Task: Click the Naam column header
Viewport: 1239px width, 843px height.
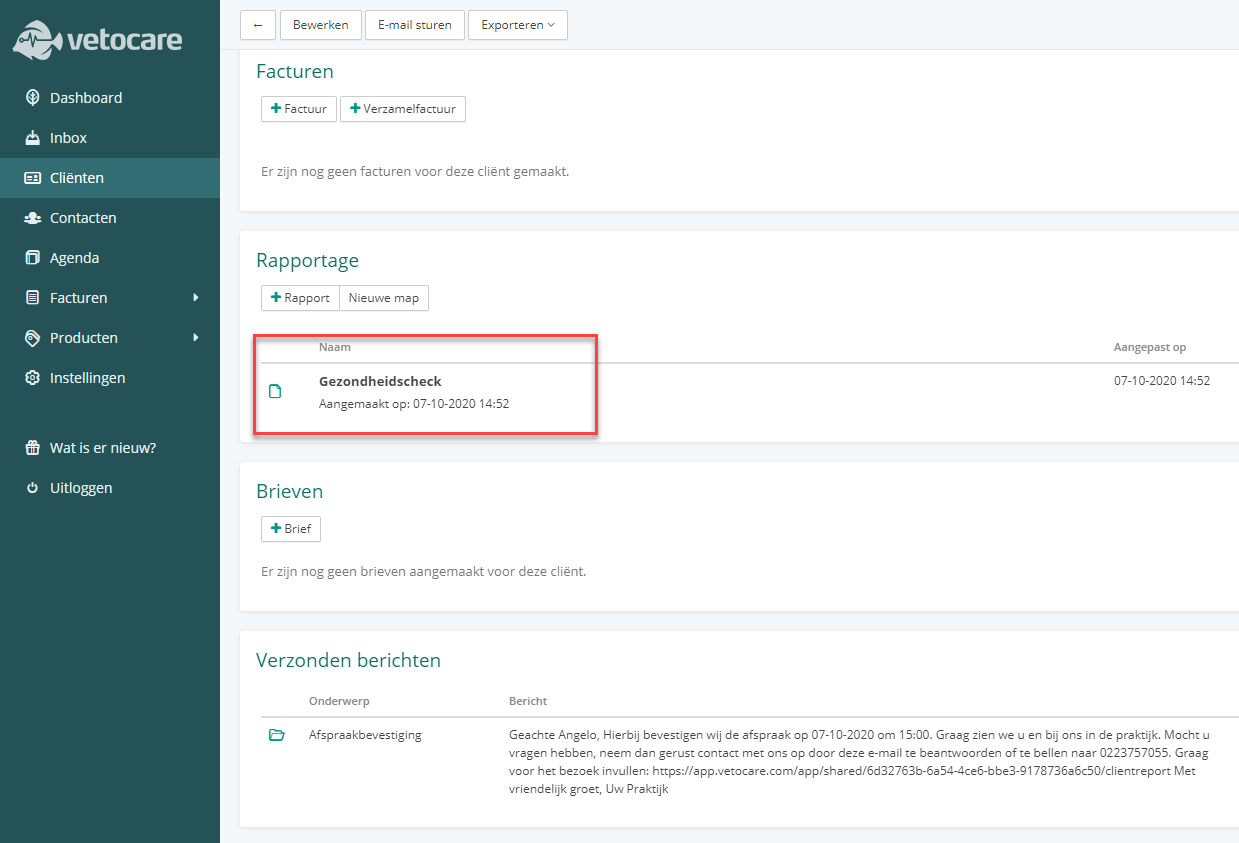Action: point(335,347)
